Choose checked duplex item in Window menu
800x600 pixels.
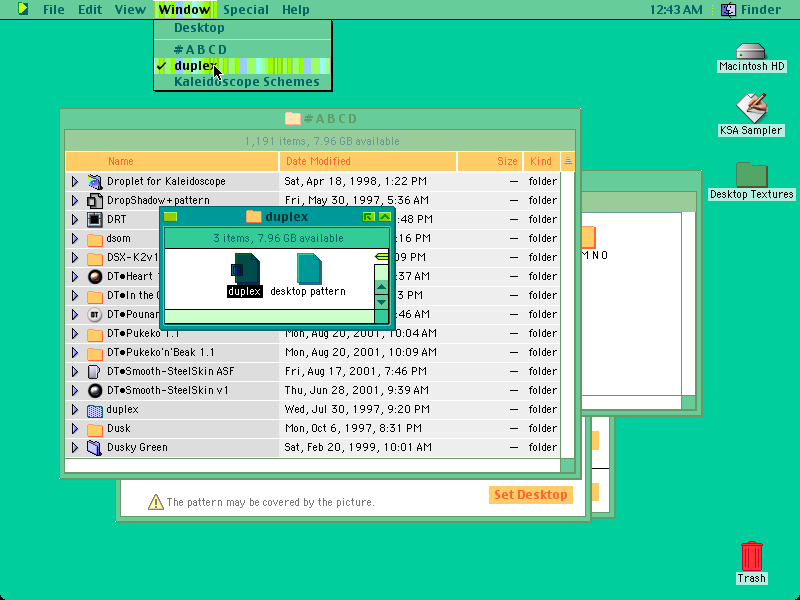point(243,66)
